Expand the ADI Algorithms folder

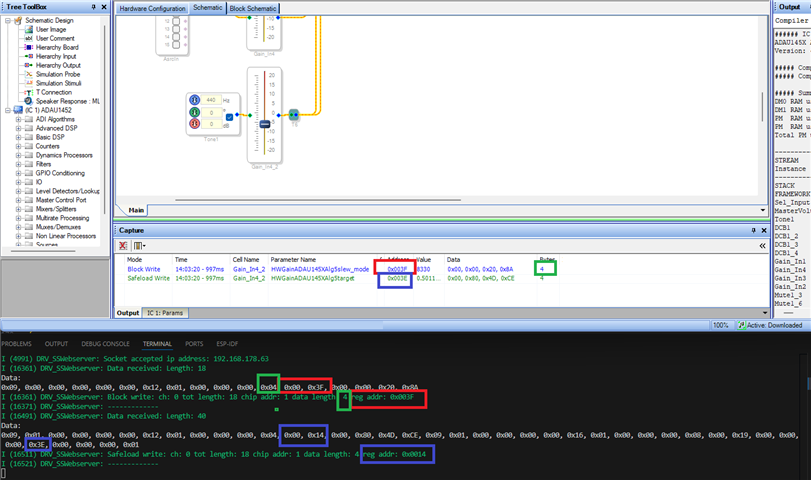click(18, 119)
